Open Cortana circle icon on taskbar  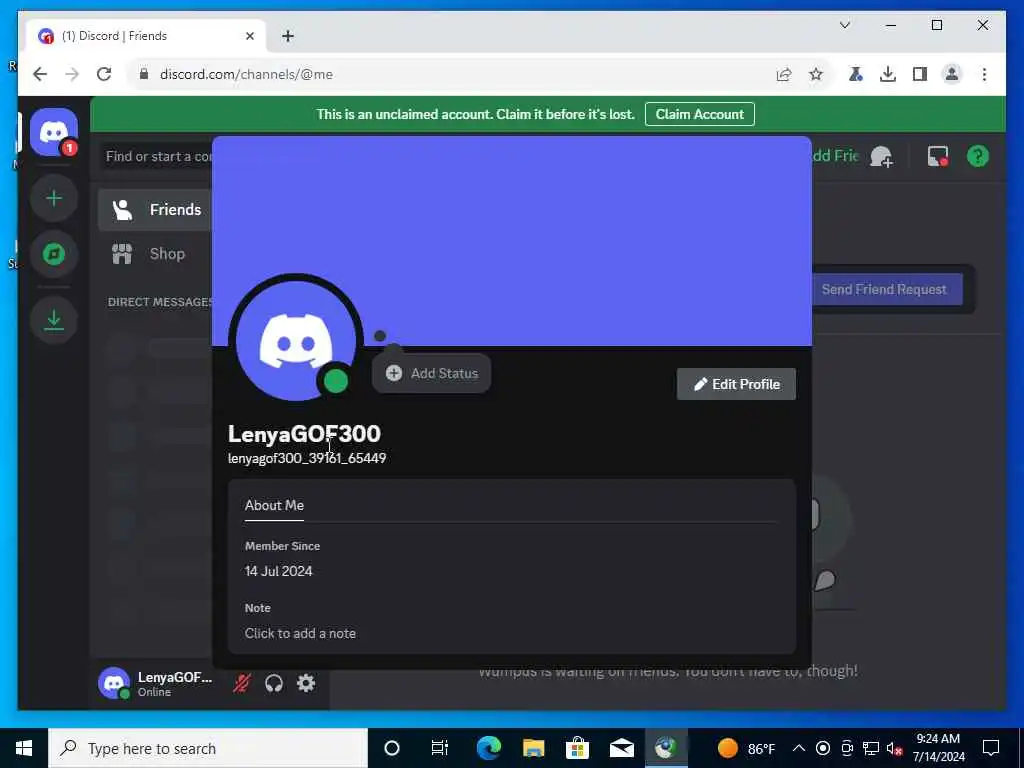(x=392, y=748)
